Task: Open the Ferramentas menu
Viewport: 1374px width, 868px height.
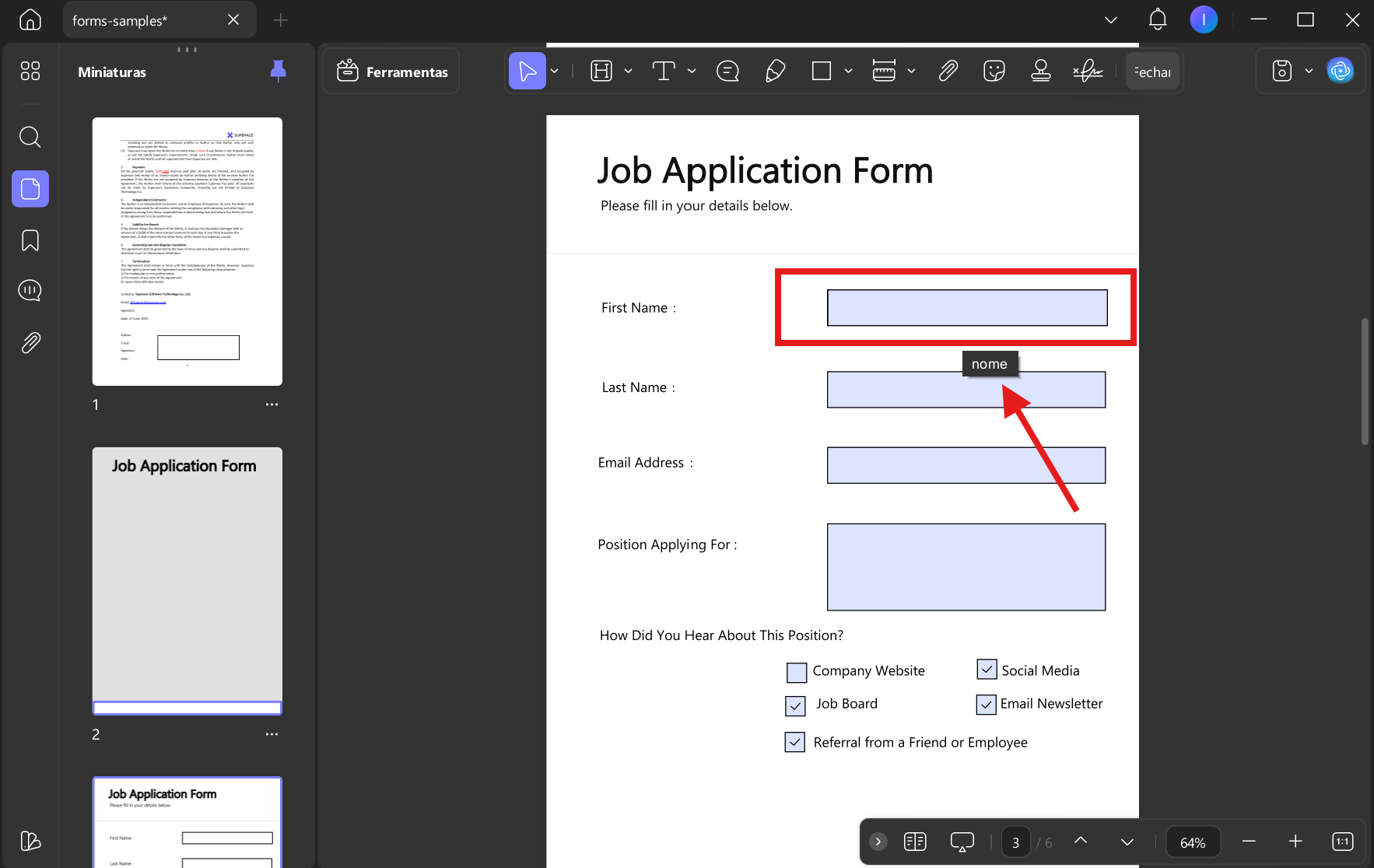Action: pyautogui.click(x=391, y=72)
